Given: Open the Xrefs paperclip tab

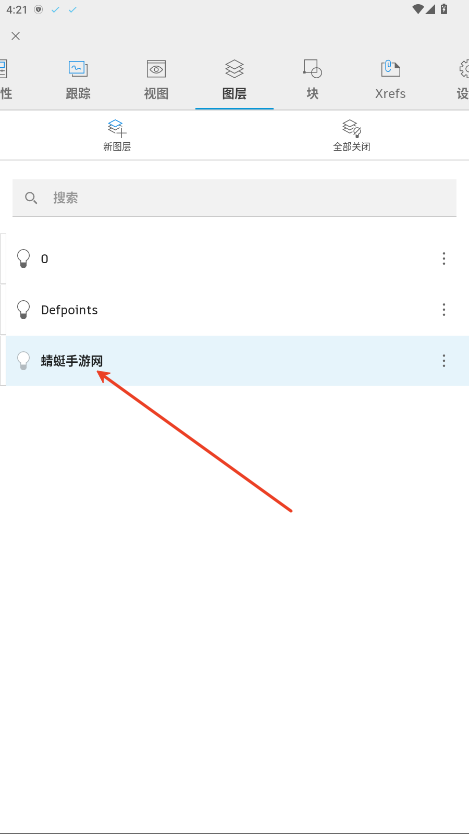Looking at the screenshot, I should click(x=390, y=69).
